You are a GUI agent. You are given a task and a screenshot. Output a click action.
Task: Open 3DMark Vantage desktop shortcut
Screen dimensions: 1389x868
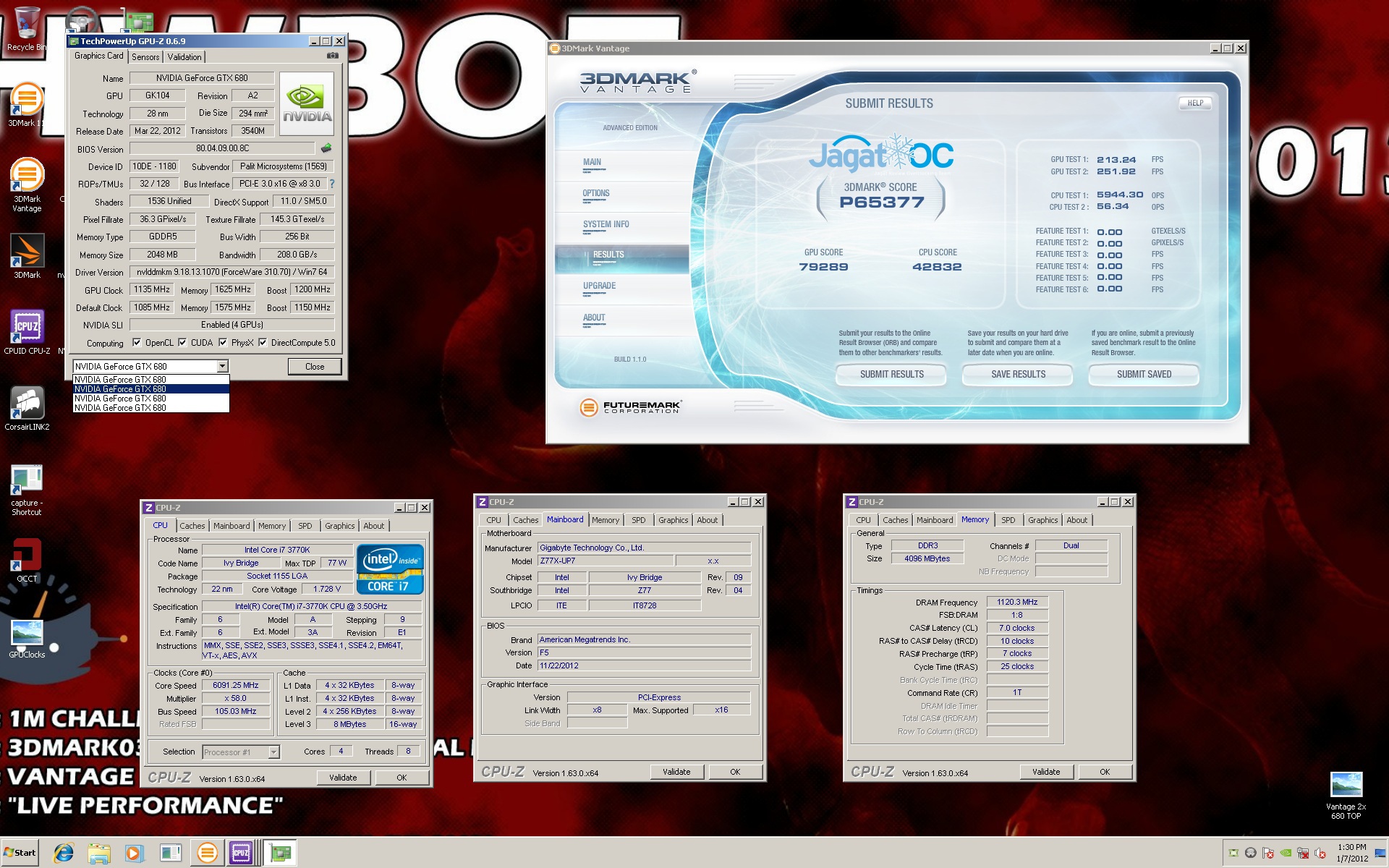click(27, 176)
